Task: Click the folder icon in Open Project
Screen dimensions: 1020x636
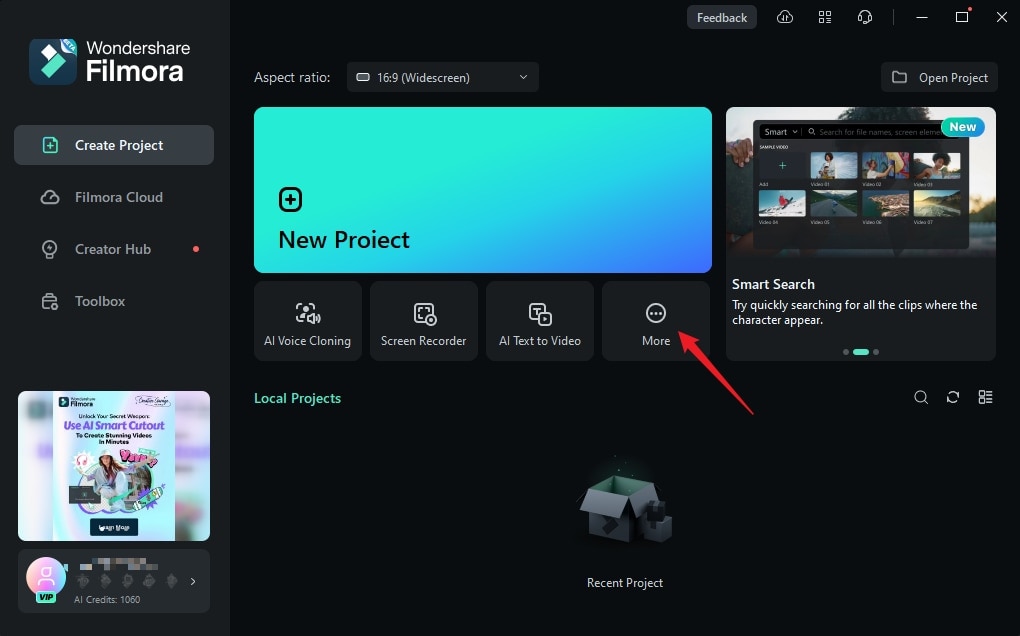Action: pyautogui.click(x=900, y=77)
